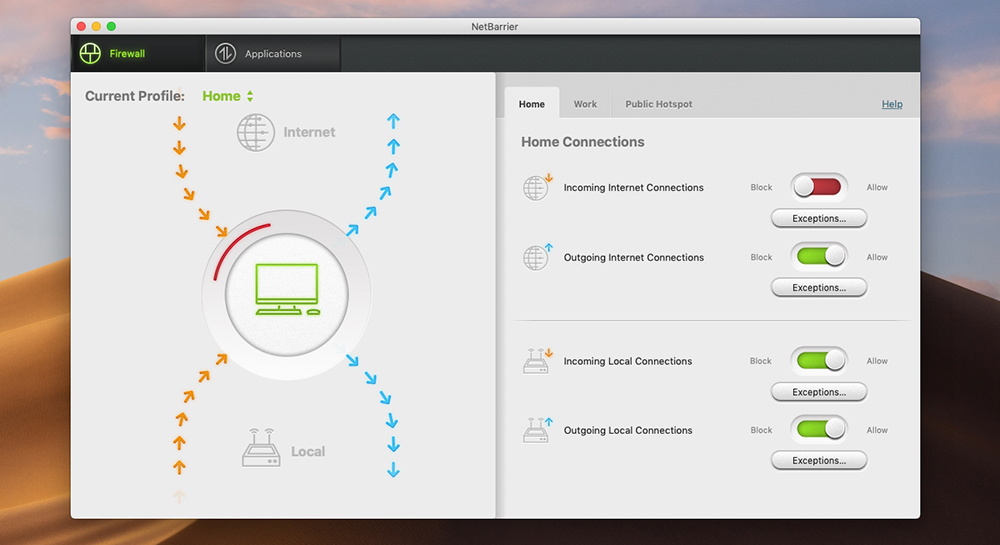The image size is (1000, 545).
Task: Open the Help link
Action: pyautogui.click(x=892, y=104)
